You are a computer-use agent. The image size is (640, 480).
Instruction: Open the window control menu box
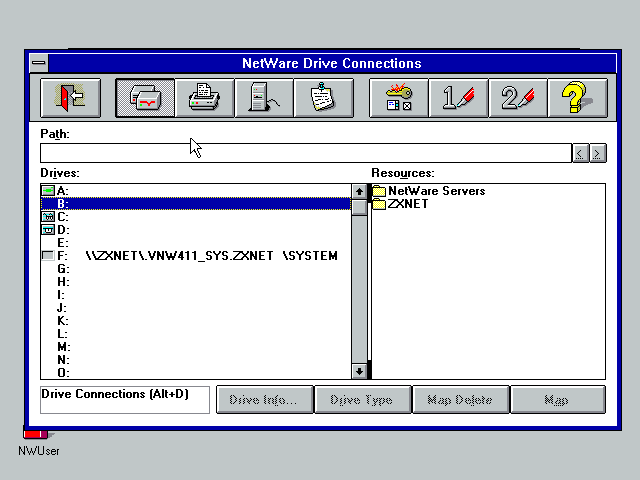(x=39, y=63)
